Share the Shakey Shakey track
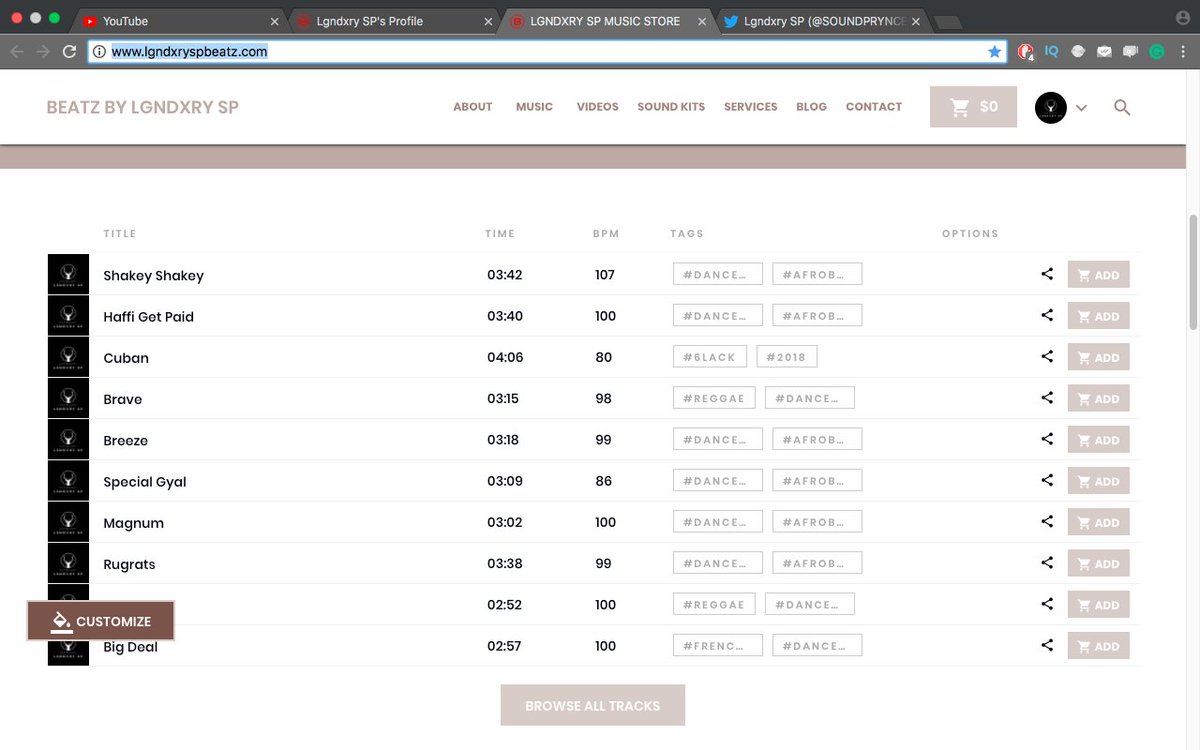 1047,274
